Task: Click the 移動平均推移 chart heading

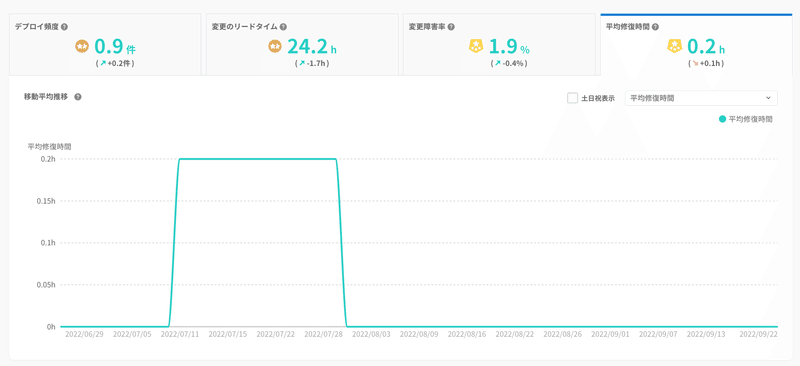Action: (x=45, y=97)
